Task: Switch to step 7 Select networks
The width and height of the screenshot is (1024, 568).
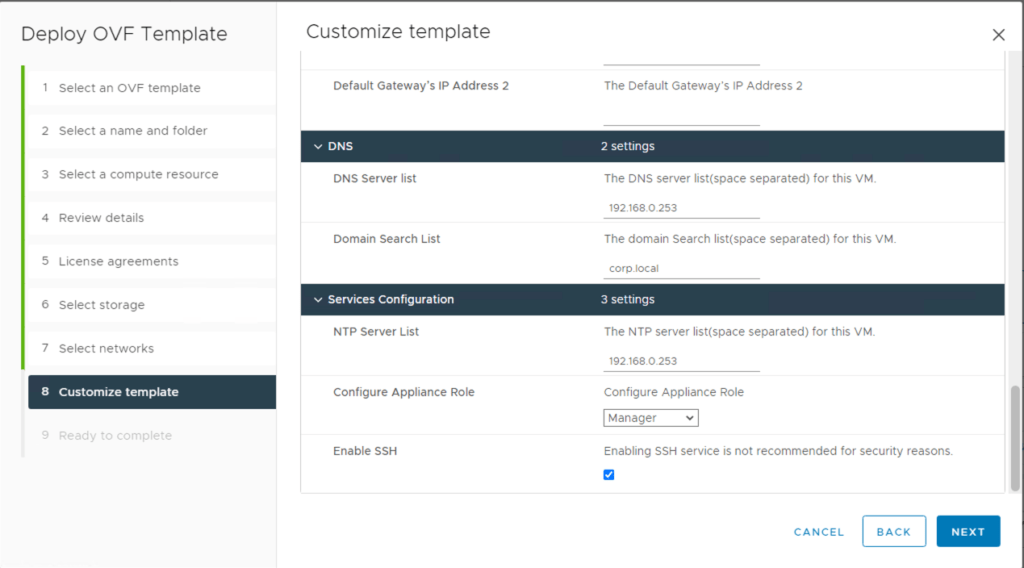Action: tap(106, 348)
